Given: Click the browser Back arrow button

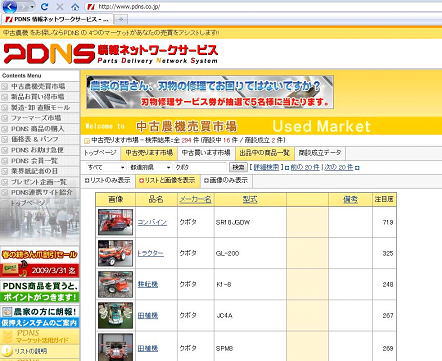Looking at the screenshot, I should tap(9, 6).
